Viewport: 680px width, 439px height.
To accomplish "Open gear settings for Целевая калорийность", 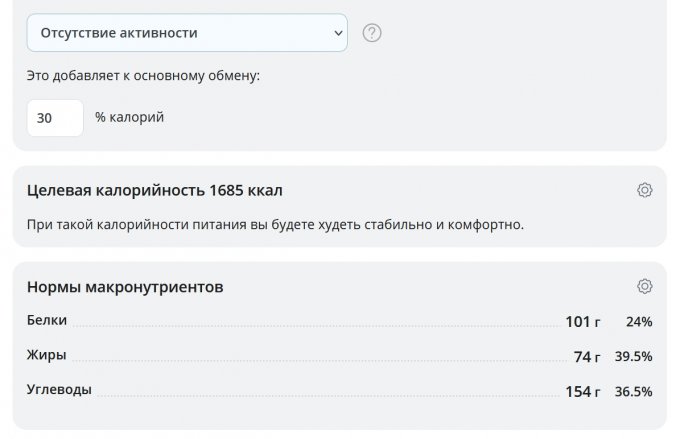I will click(645, 190).
